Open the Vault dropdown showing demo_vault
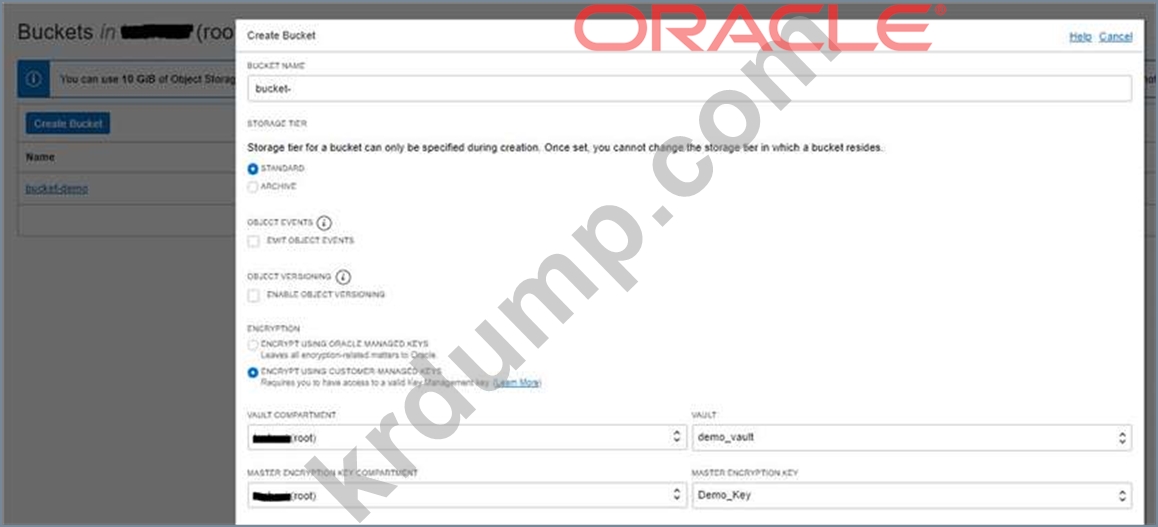 (911, 438)
